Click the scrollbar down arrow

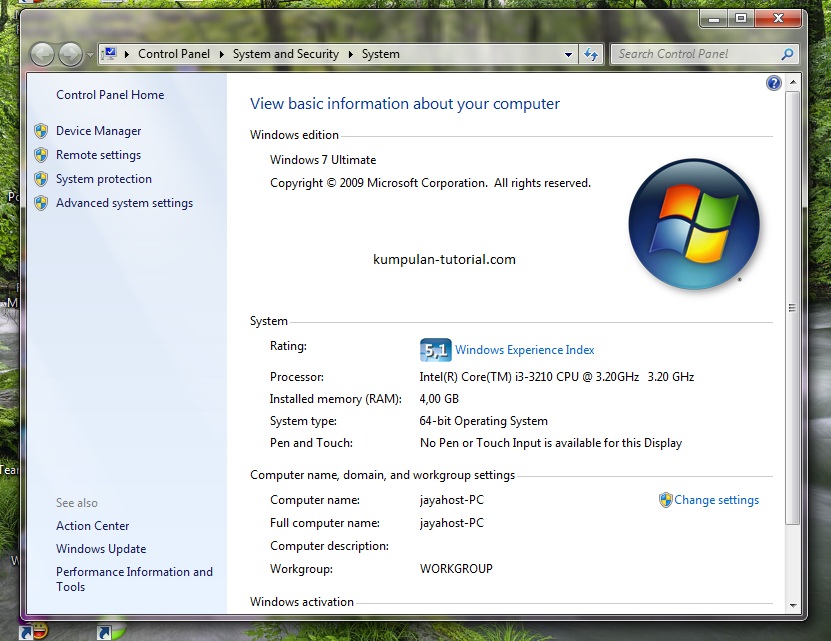tap(793, 605)
